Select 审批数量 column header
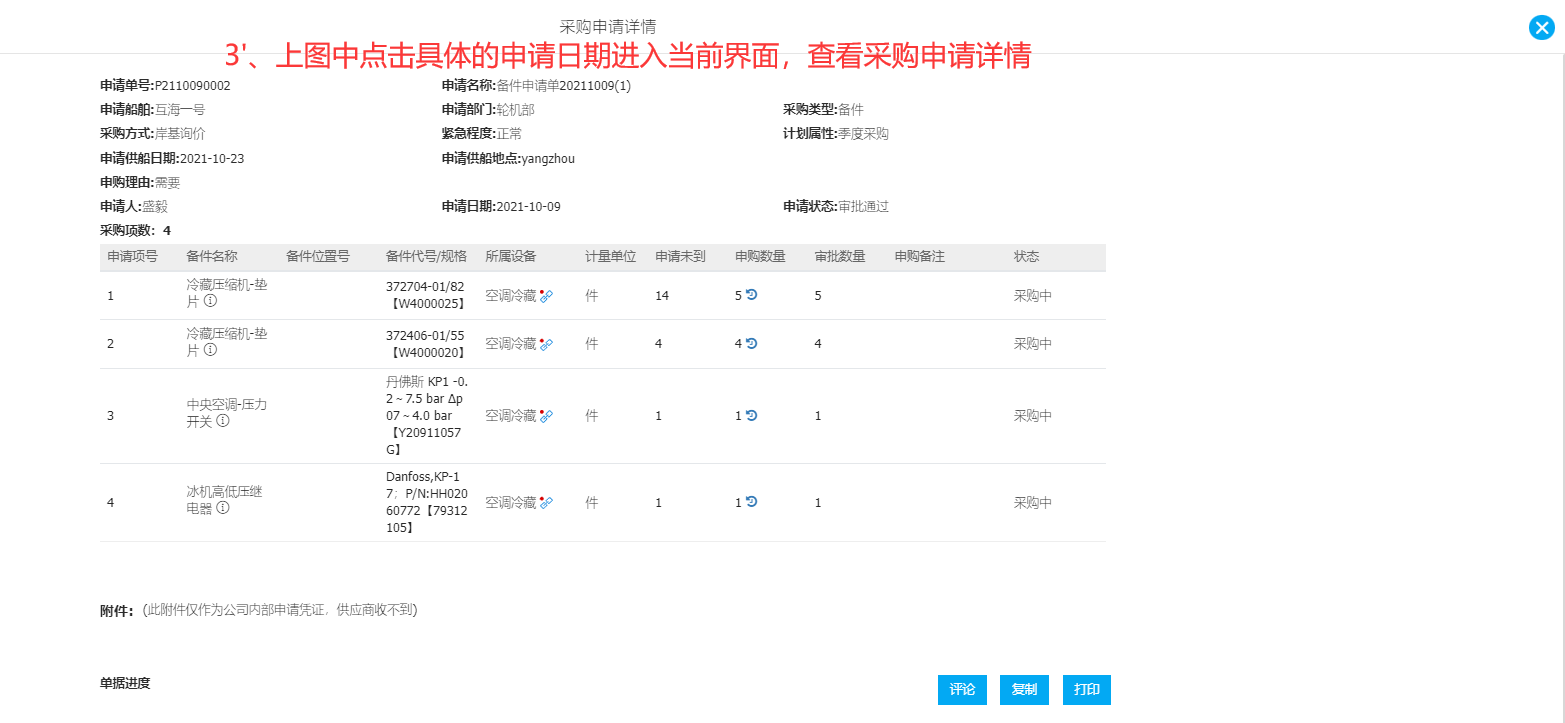 point(840,257)
